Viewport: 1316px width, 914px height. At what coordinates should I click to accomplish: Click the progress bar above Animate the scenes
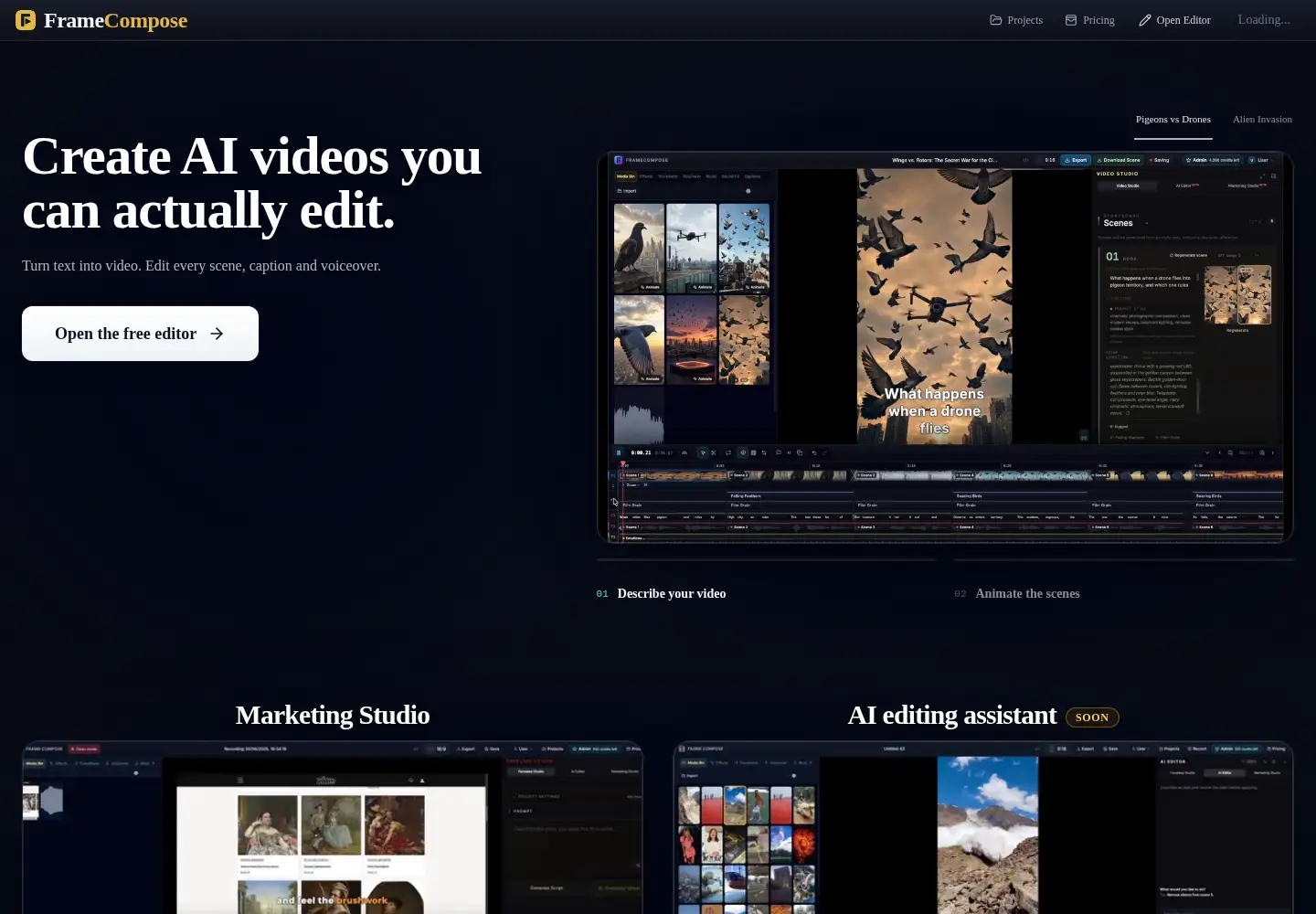pos(1124,559)
